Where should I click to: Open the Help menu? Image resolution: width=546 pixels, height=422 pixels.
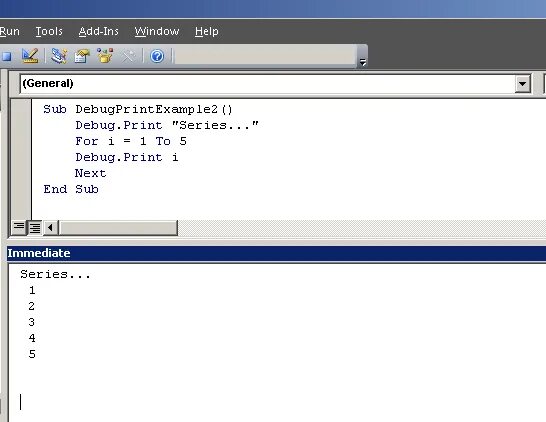[x=206, y=31]
